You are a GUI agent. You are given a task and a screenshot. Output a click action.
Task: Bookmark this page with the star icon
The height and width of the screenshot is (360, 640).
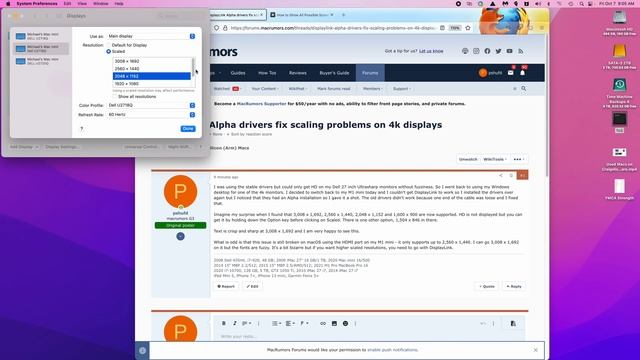[x=468, y=28]
